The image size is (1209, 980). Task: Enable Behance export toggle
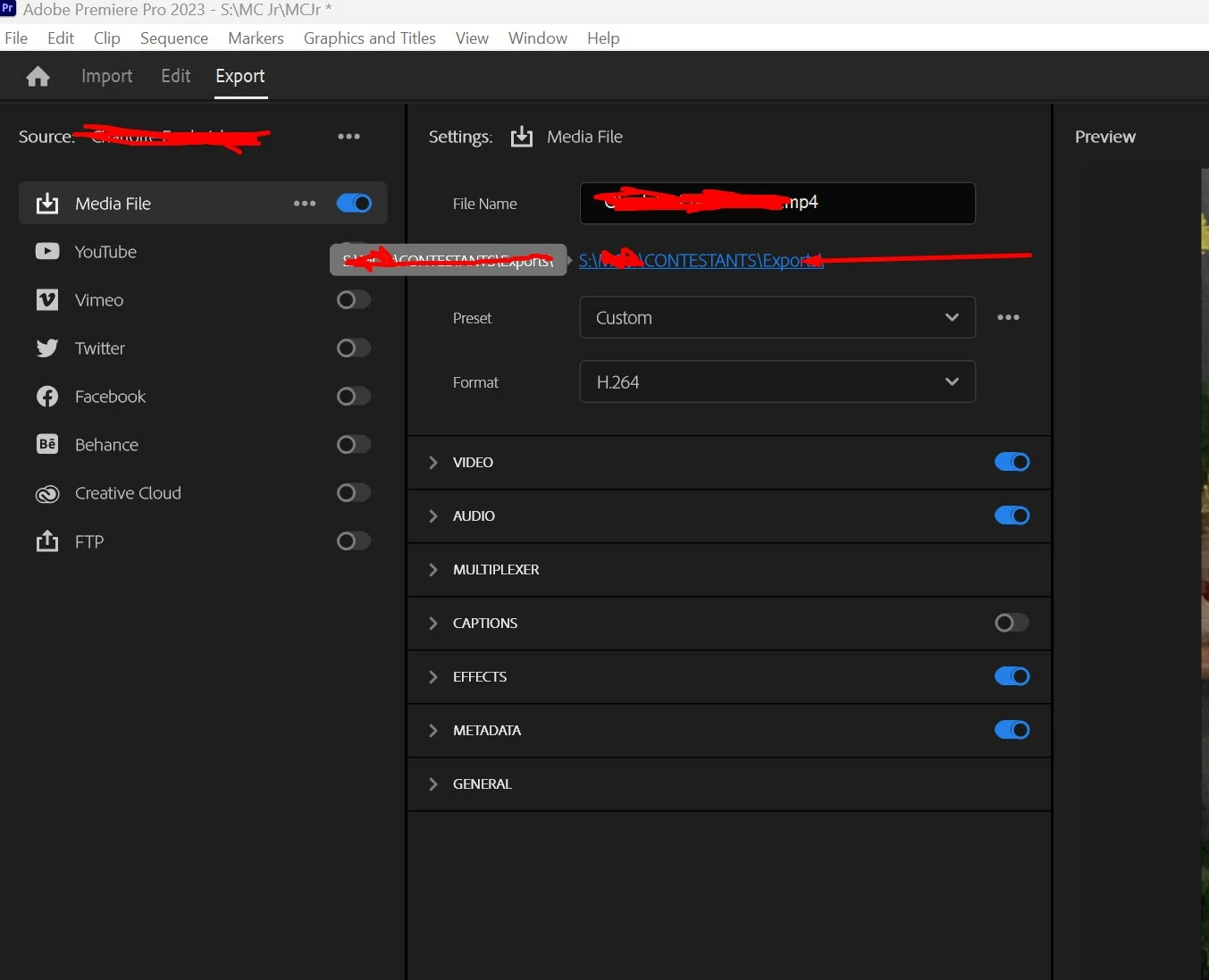coord(354,445)
